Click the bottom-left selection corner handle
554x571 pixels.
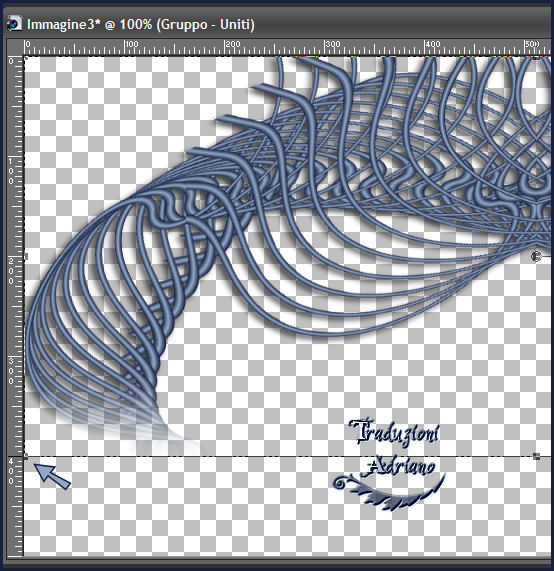(26, 456)
